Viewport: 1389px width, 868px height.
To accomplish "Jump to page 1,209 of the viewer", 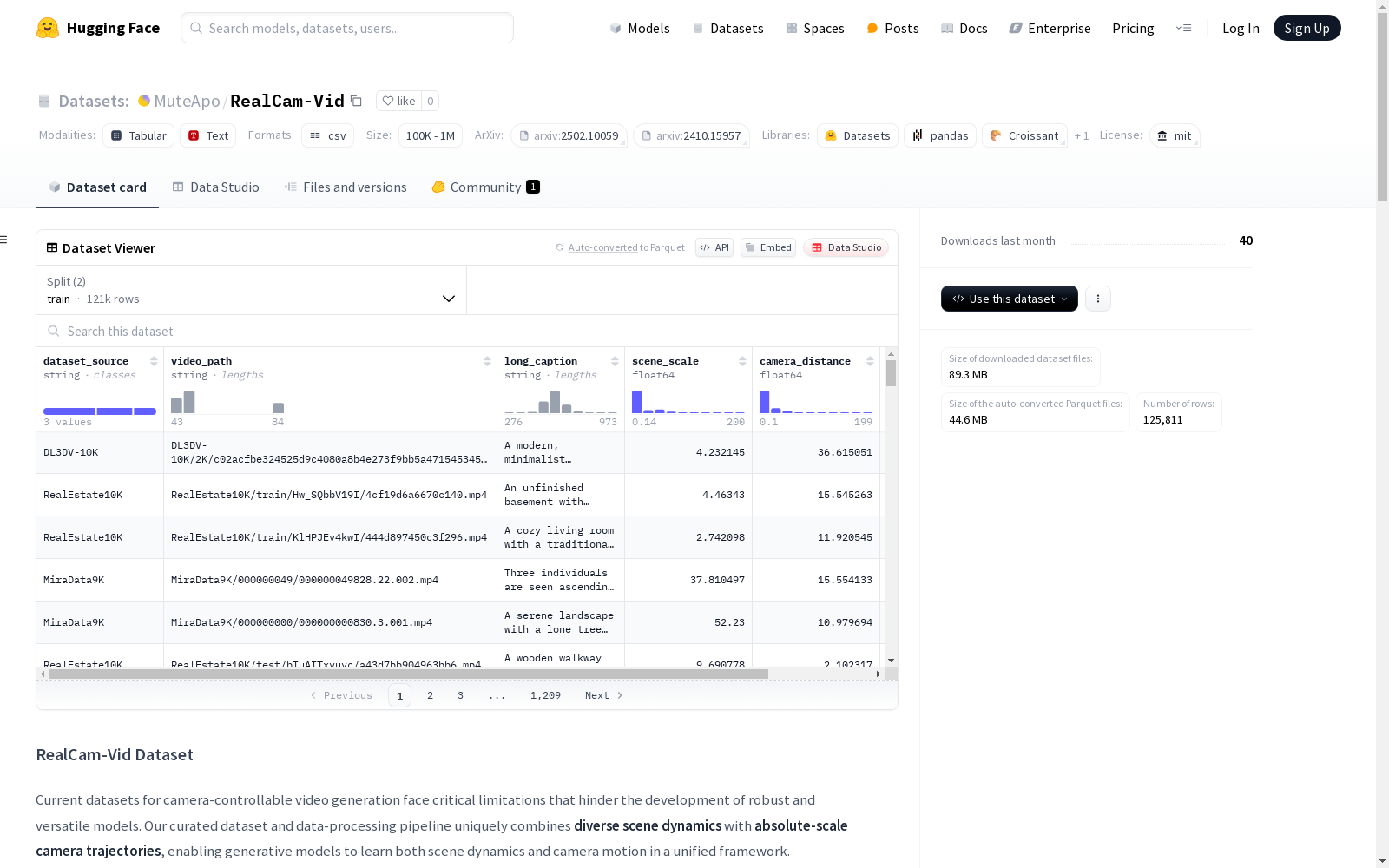I will 545,695.
